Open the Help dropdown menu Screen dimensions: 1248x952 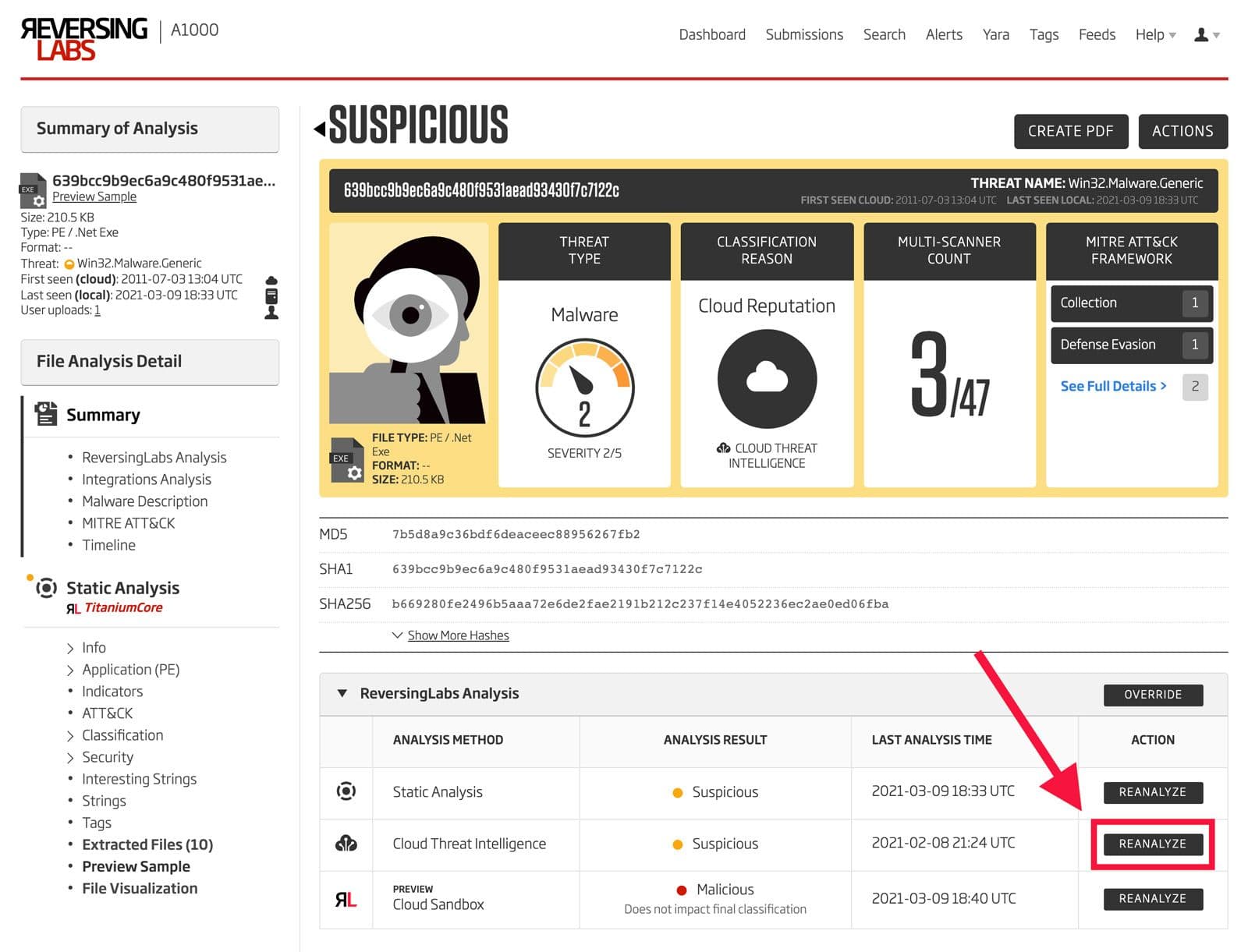coord(1155,35)
